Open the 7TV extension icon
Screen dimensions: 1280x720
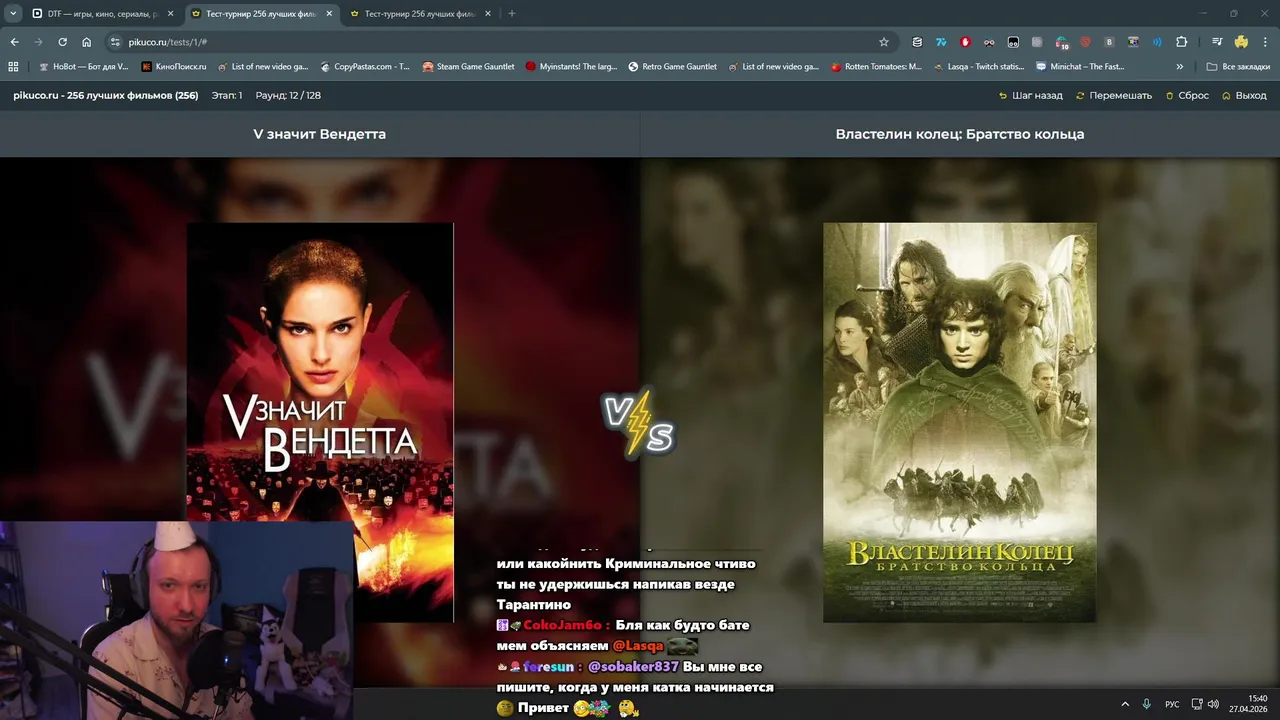pos(941,42)
